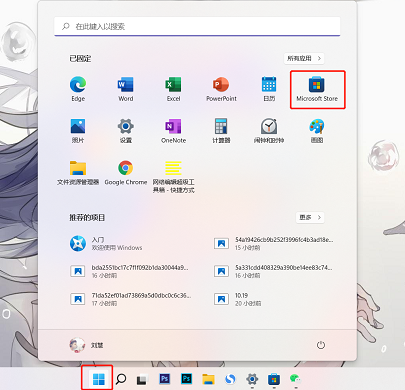Click the power button in Start menu
405x390 pixels.
(321, 345)
